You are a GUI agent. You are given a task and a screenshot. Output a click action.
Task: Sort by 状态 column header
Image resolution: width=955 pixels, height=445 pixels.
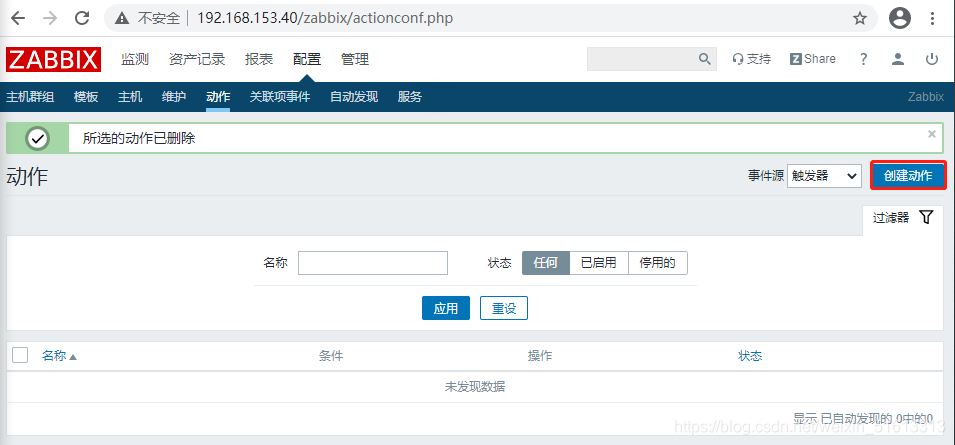coord(750,356)
